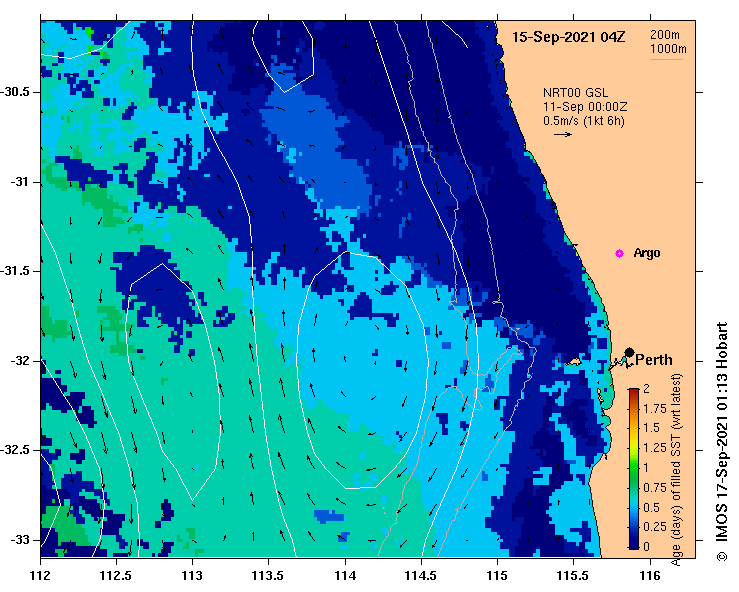Screen dimensions: 739x592
Task: Click the 'Argo' legend label
Action: 647,253
